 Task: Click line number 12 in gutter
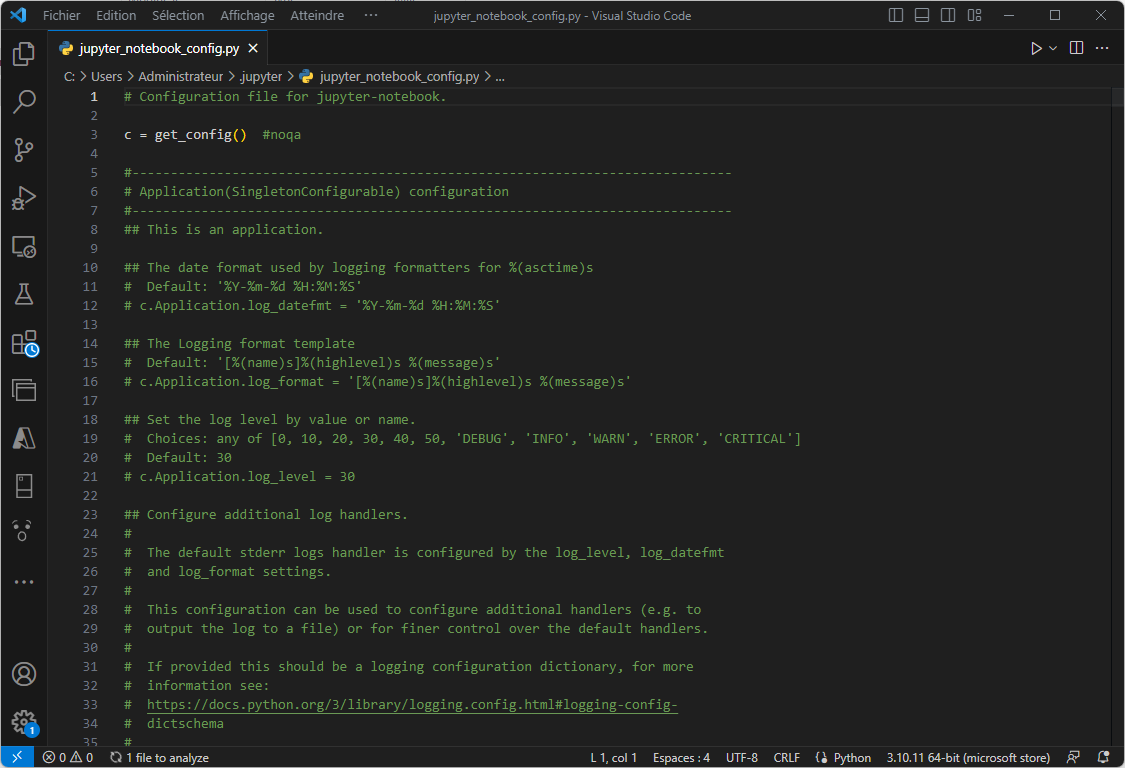90,306
